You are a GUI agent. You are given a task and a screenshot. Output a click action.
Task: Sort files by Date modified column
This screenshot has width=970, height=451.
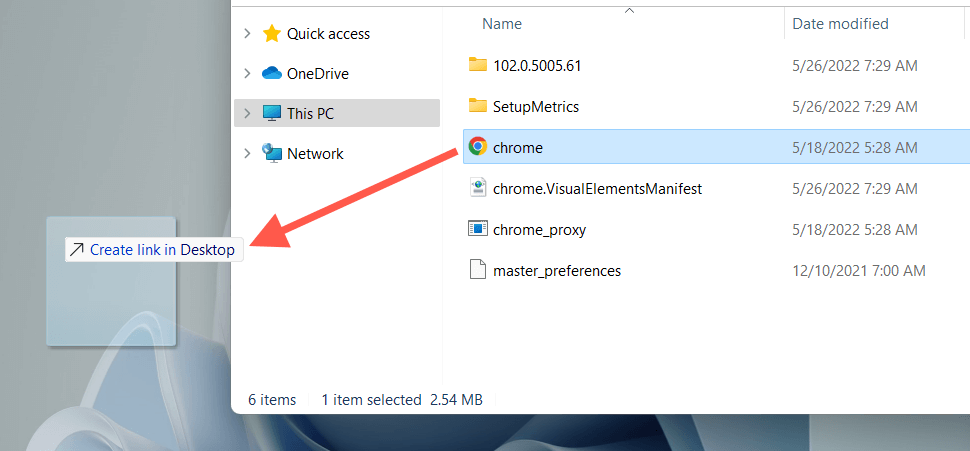click(x=840, y=24)
